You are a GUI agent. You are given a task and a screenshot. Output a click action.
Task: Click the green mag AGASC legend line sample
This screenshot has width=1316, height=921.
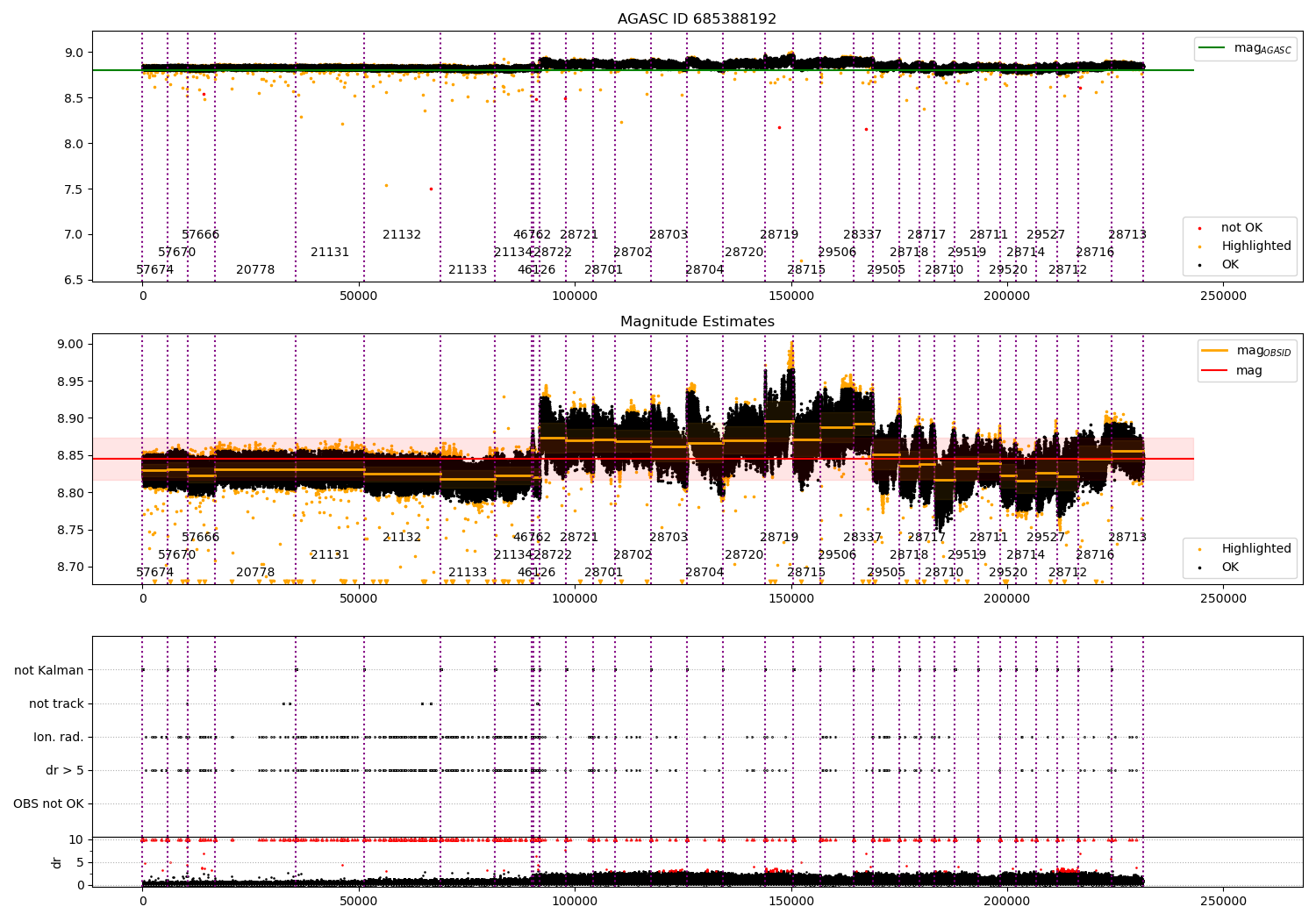pyautogui.click(x=1212, y=47)
